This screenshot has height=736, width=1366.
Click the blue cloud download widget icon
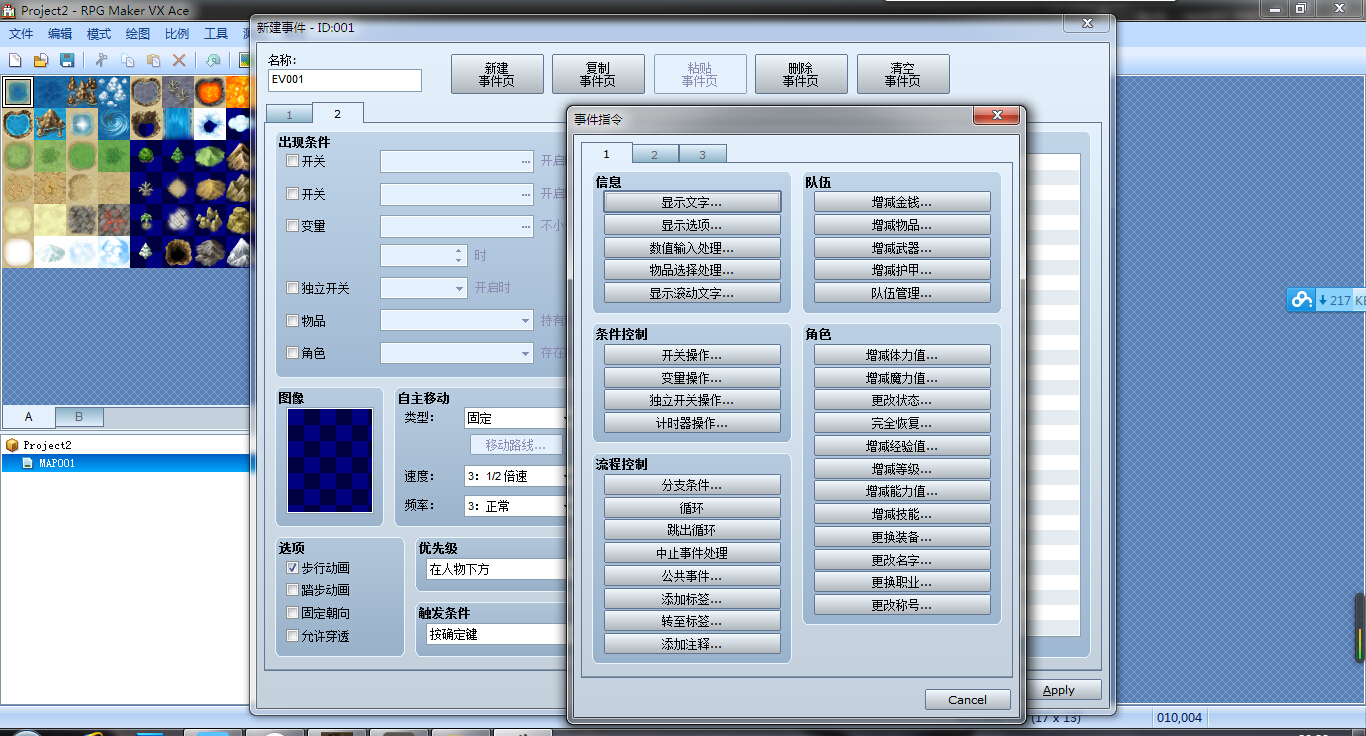pos(1300,299)
